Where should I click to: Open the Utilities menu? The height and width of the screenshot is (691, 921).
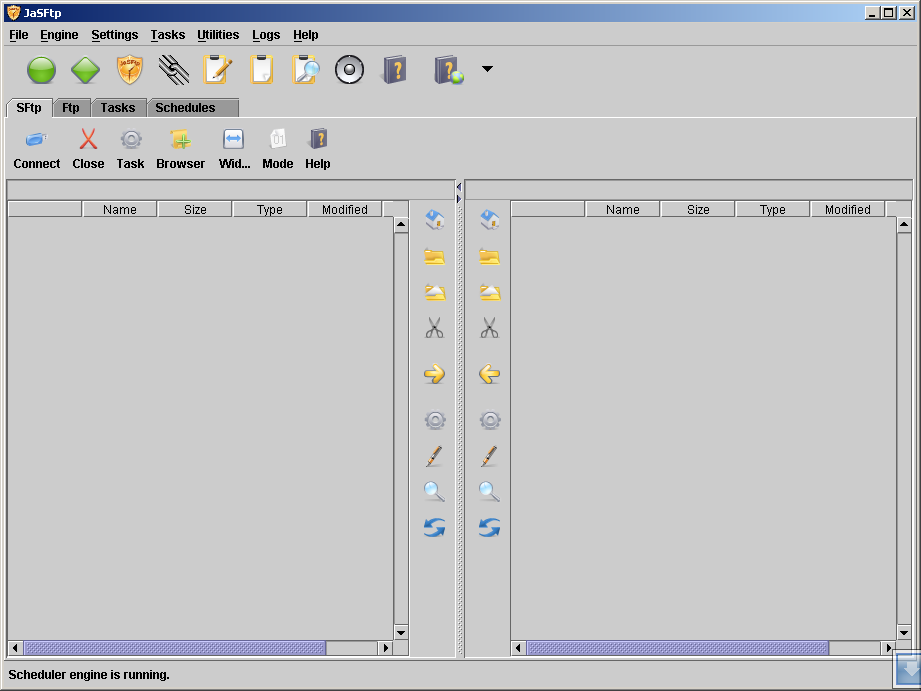218,35
